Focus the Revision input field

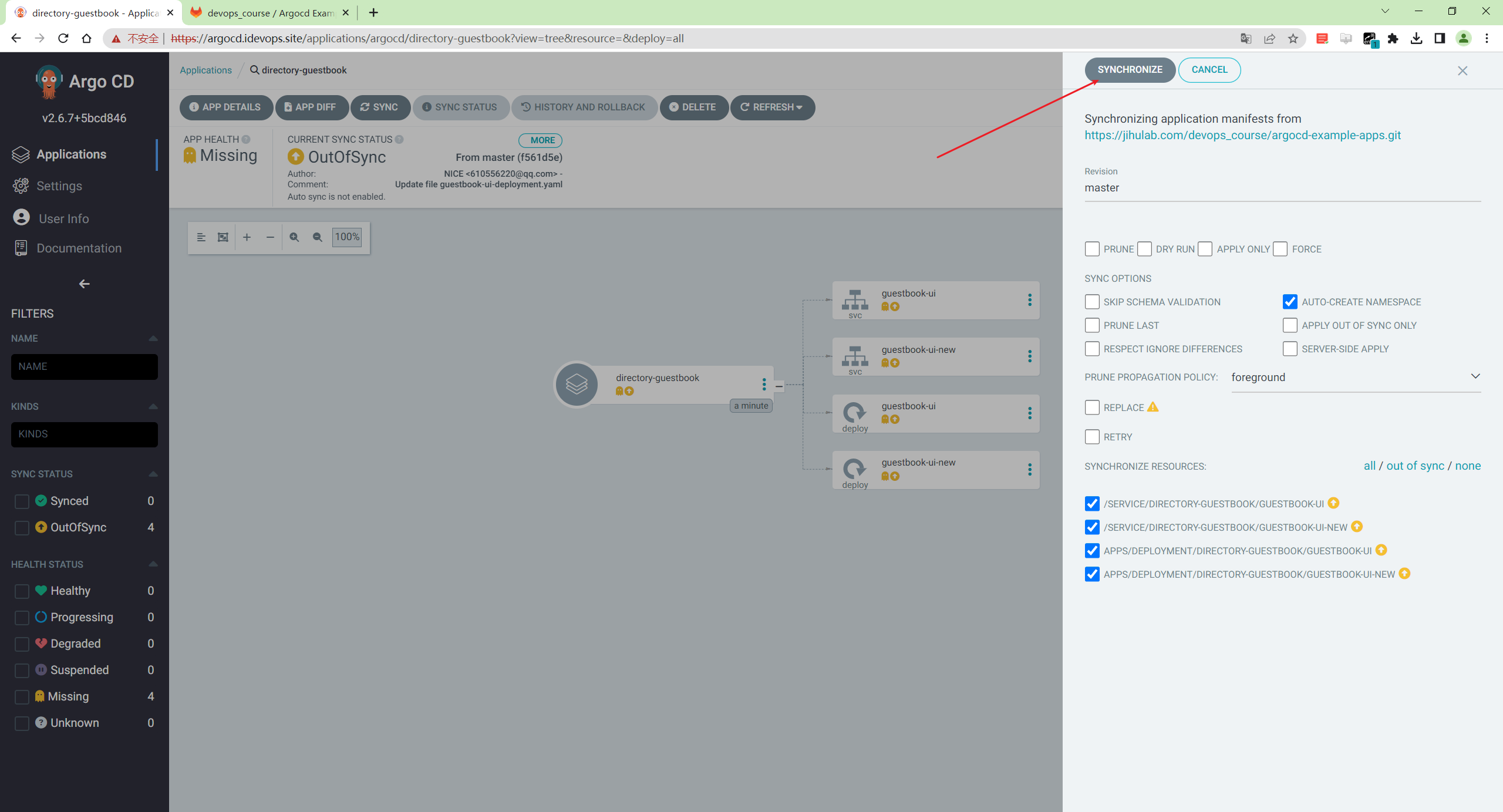click(x=1282, y=188)
